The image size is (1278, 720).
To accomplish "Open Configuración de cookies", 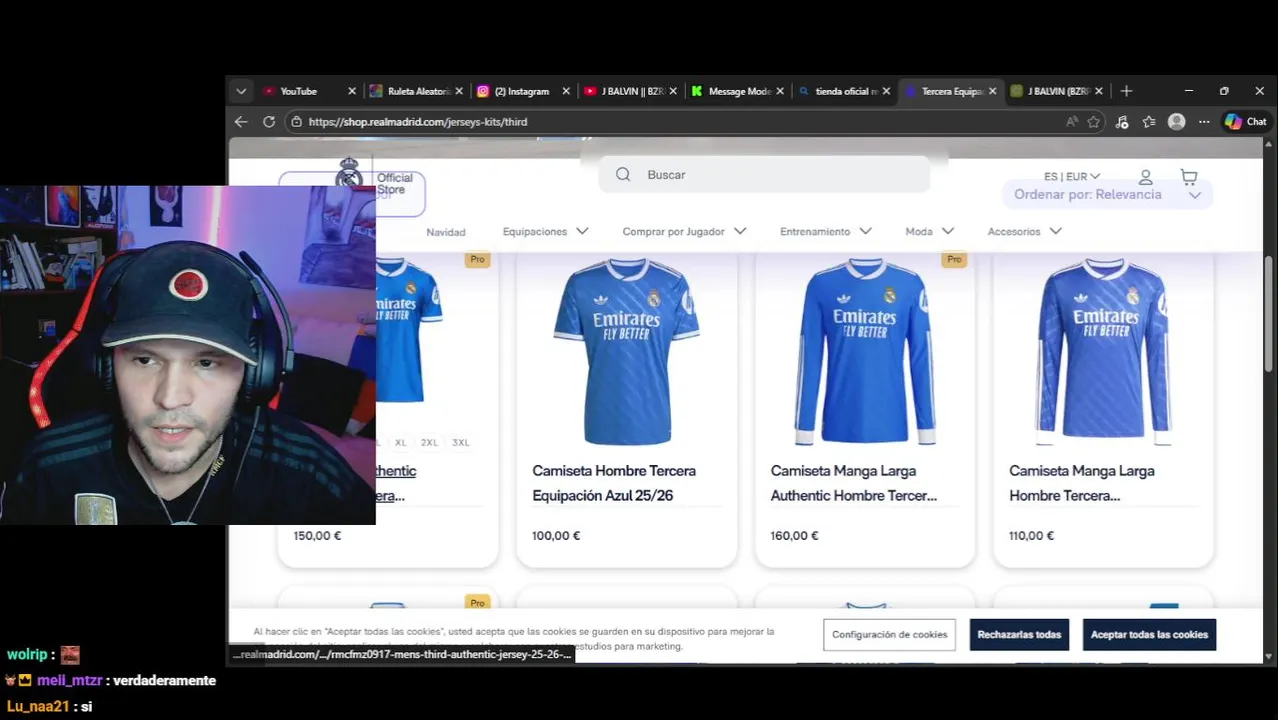I will [889, 635].
